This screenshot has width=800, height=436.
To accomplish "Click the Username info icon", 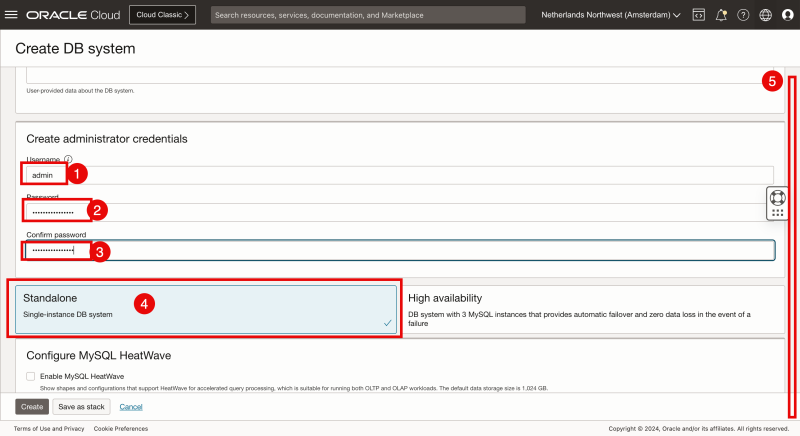I will (68, 159).
